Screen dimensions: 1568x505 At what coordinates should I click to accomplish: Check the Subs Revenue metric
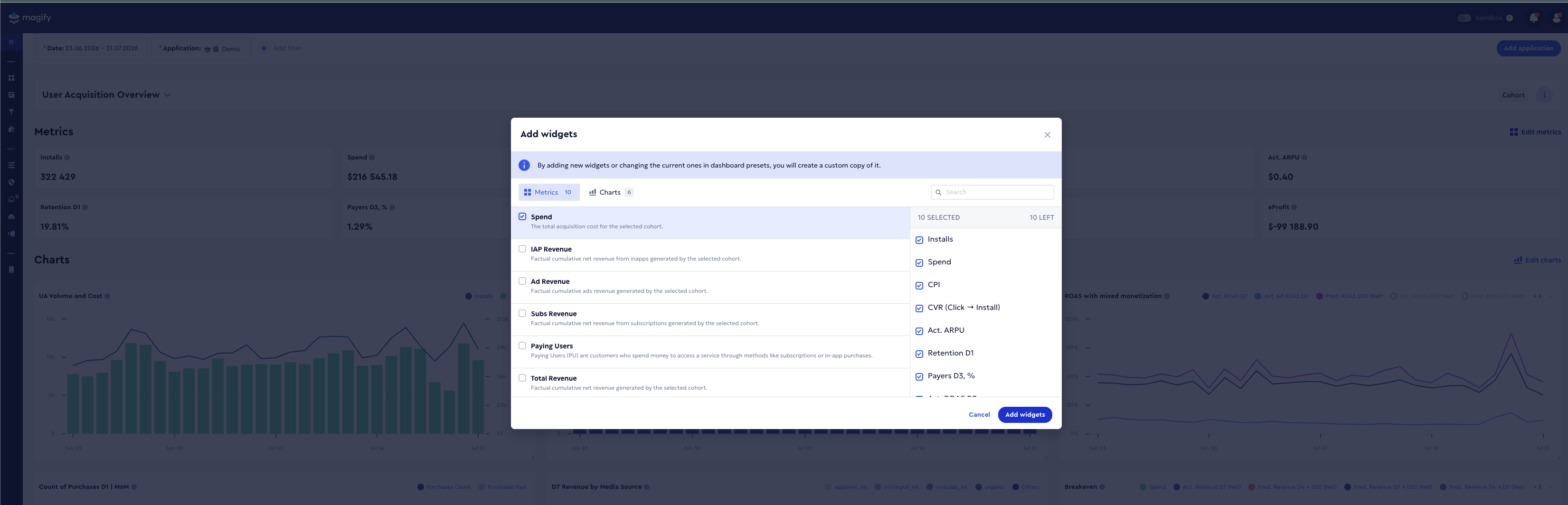[x=522, y=313]
